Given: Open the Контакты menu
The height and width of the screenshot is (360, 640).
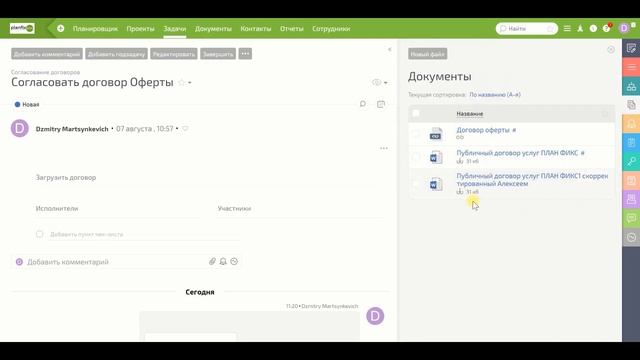Looking at the screenshot, I should point(256,29).
